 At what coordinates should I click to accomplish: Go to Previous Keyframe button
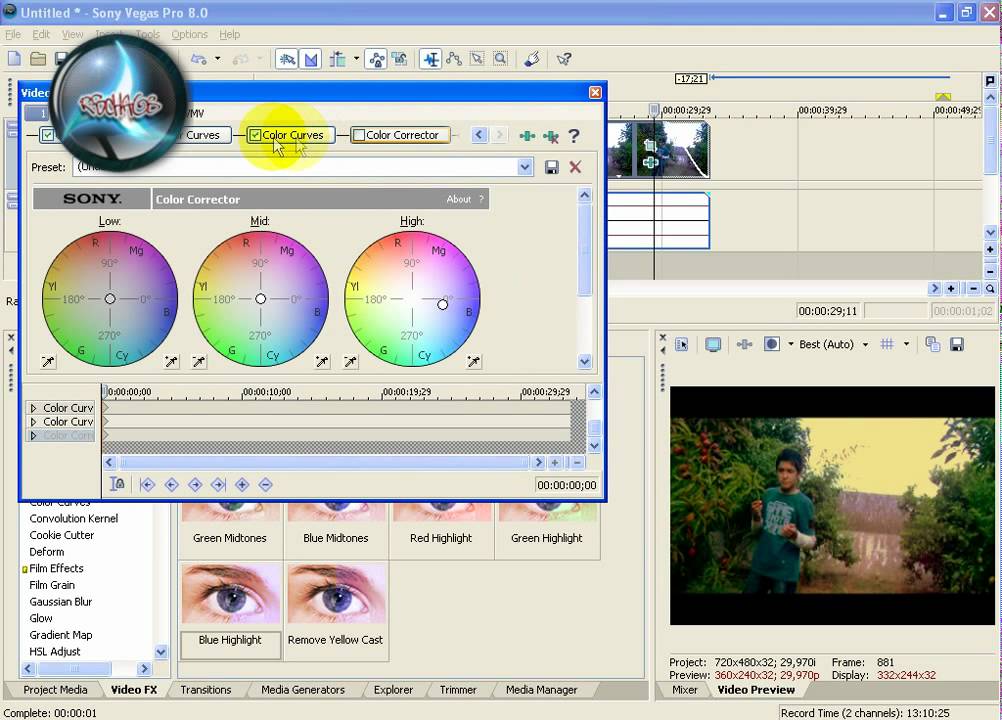tap(171, 485)
